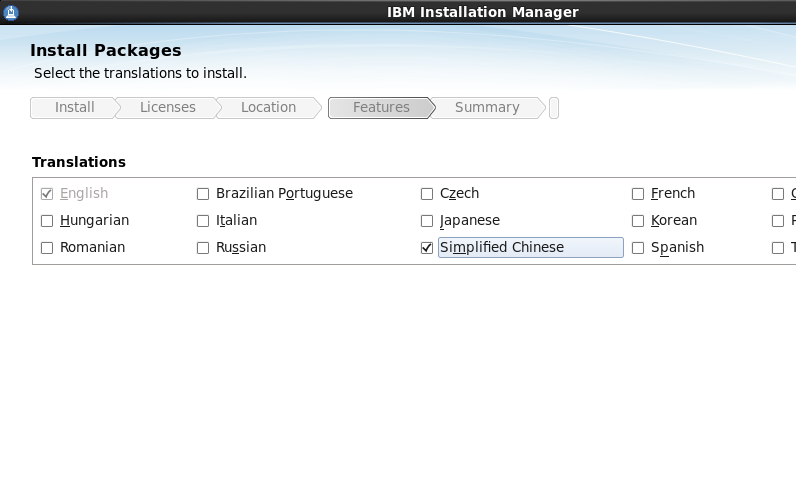Click the Russian label text
This screenshot has width=796, height=481.
tap(241, 247)
